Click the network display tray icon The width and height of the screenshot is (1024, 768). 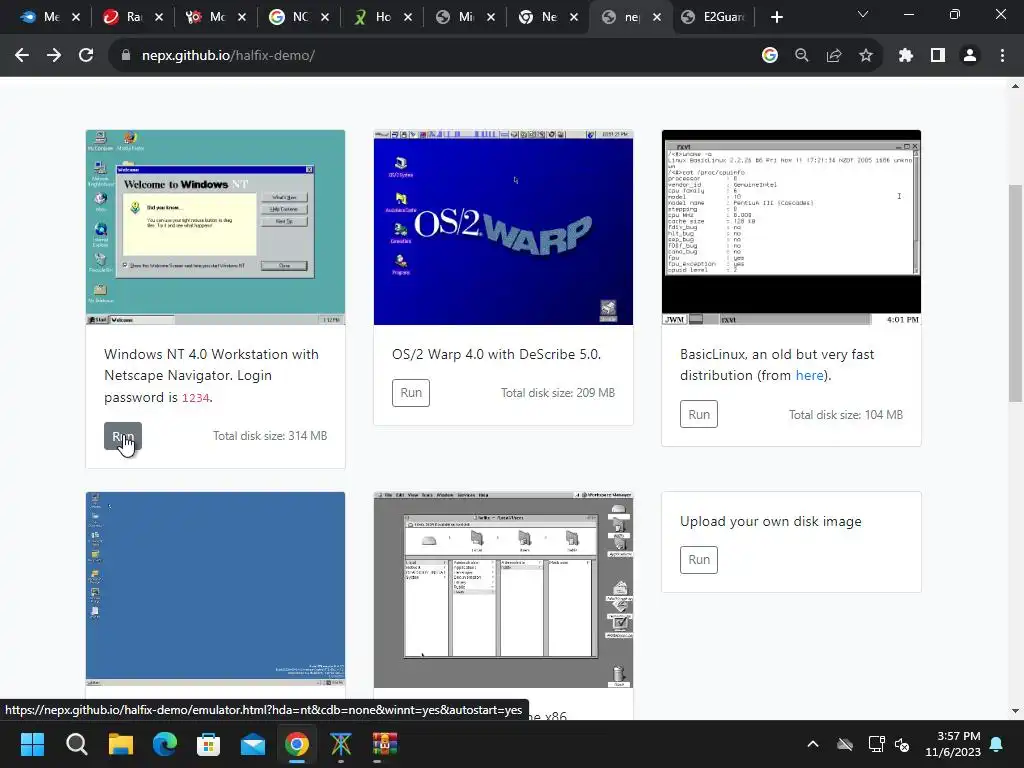[x=876, y=744]
